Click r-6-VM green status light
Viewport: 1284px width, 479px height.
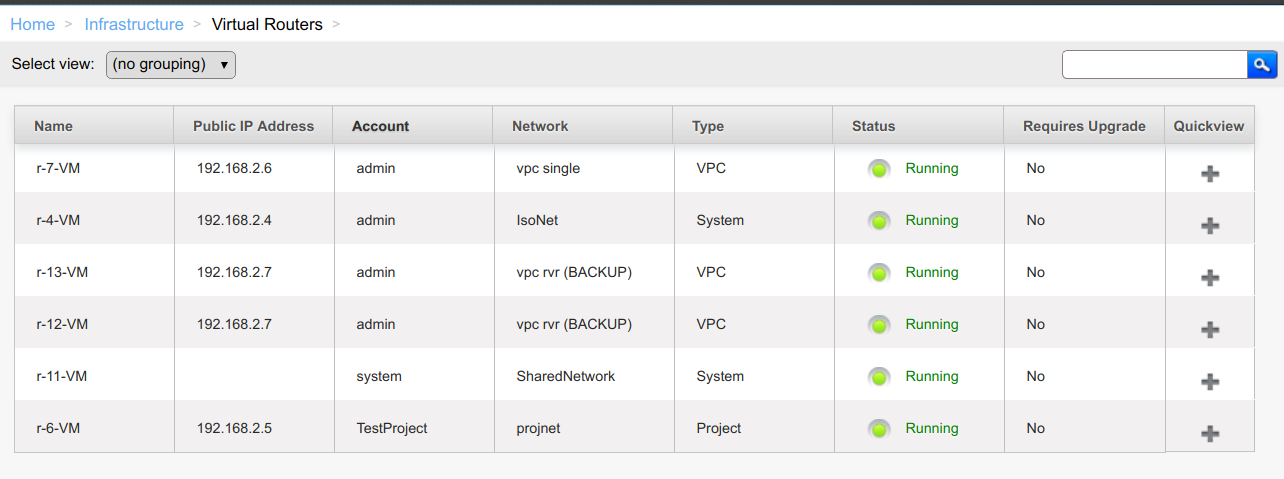click(879, 429)
